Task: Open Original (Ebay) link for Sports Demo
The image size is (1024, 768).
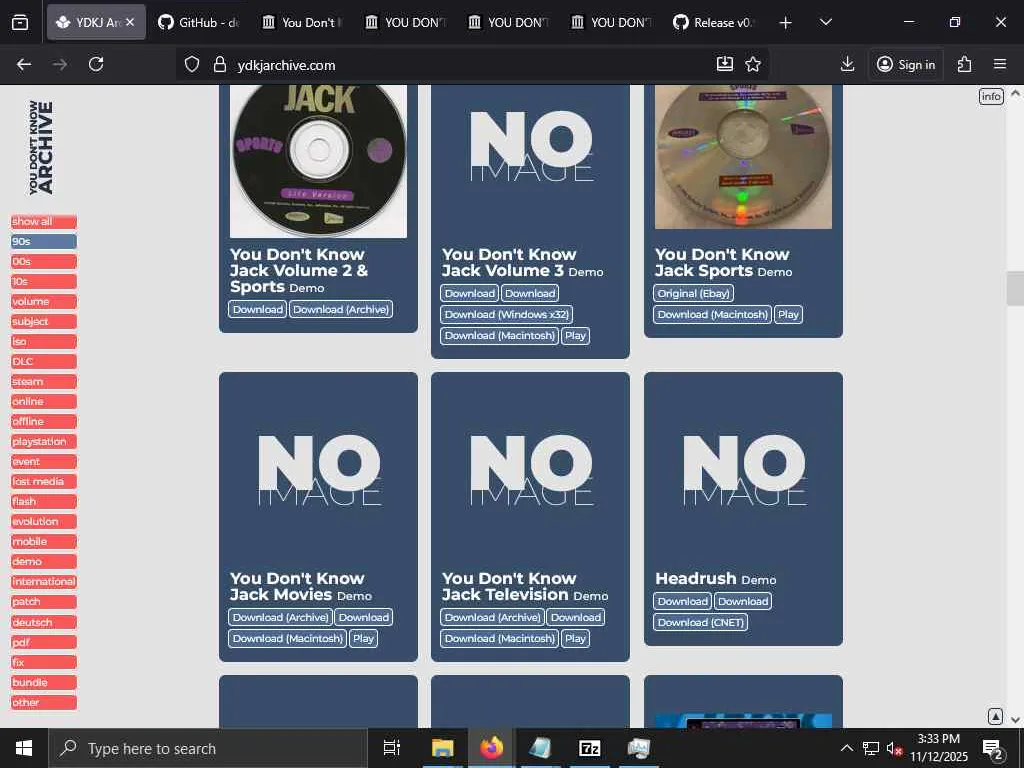Action: (694, 294)
